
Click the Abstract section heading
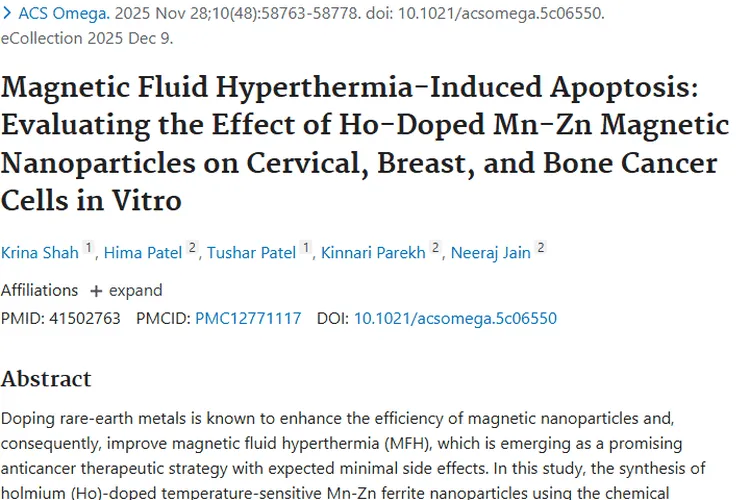click(46, 379)
